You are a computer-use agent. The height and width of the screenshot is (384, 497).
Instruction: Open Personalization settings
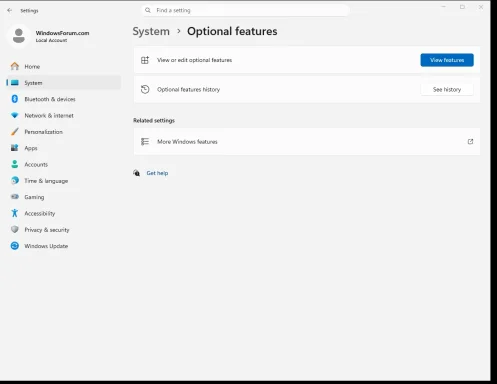coord(63,132)
